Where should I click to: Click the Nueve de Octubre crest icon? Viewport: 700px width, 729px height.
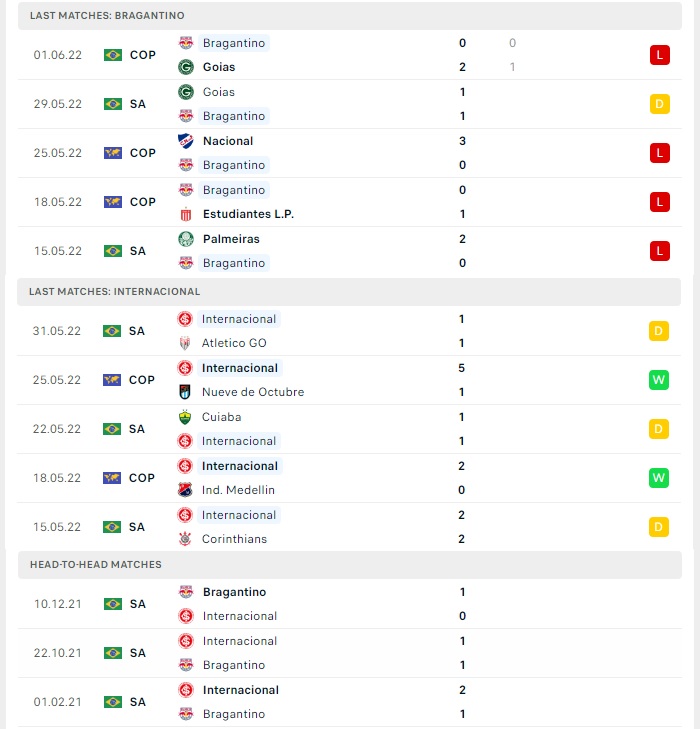coord(185,392)
